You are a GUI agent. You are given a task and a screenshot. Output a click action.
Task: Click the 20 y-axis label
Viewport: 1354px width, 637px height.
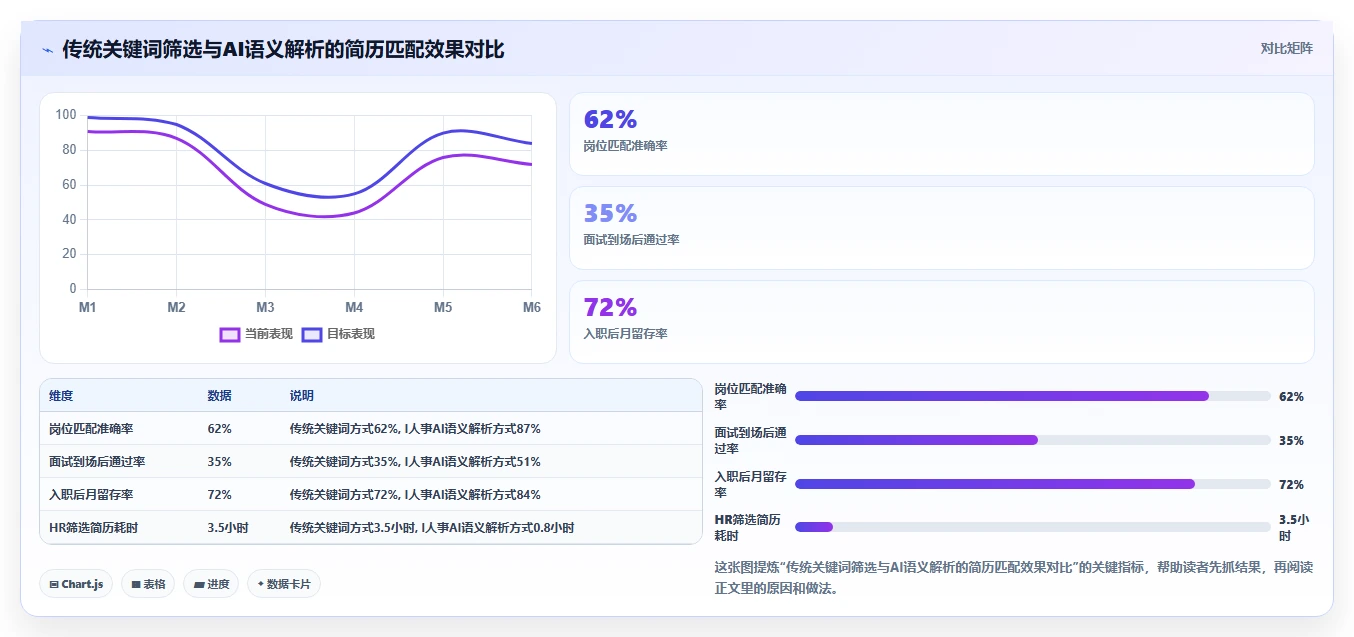pos(69,254)
